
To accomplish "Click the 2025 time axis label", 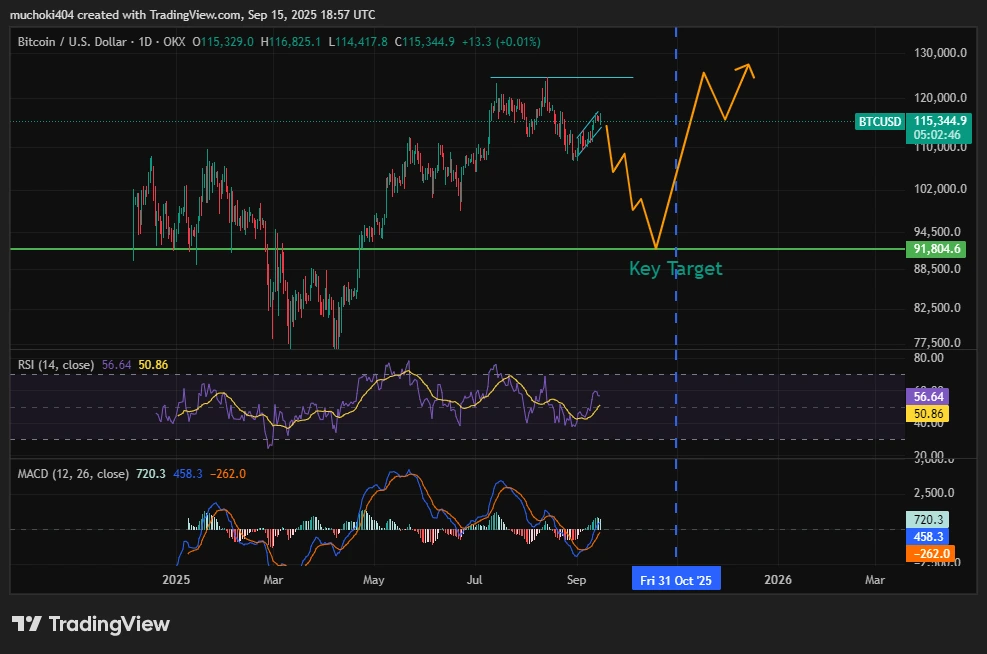I will point(176,580).
